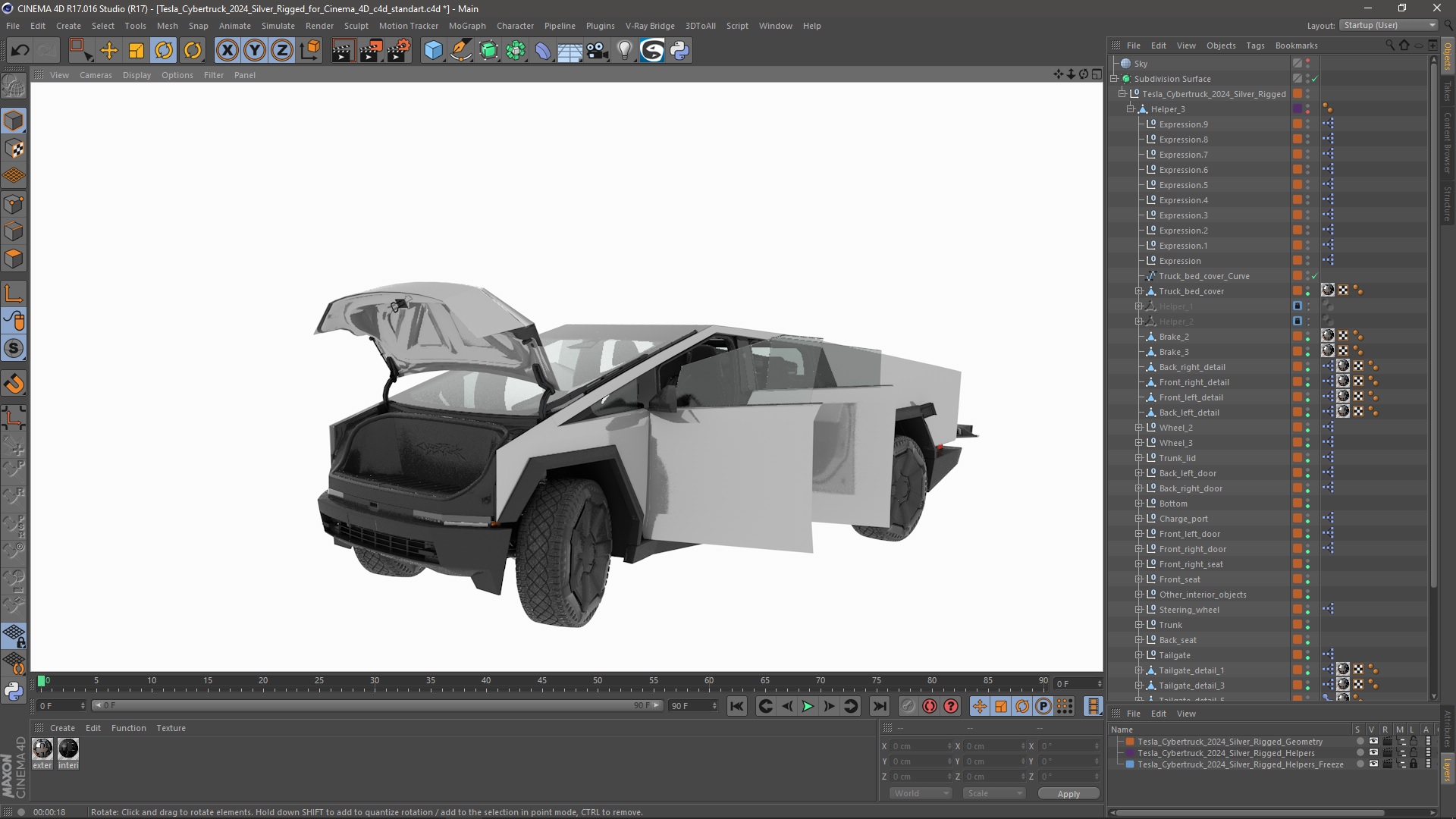Image resolution: width=1456 pixels, height=819 pixels.
Task: Open the Layout Startup dropdown
Action: [x=1389, y=25]
